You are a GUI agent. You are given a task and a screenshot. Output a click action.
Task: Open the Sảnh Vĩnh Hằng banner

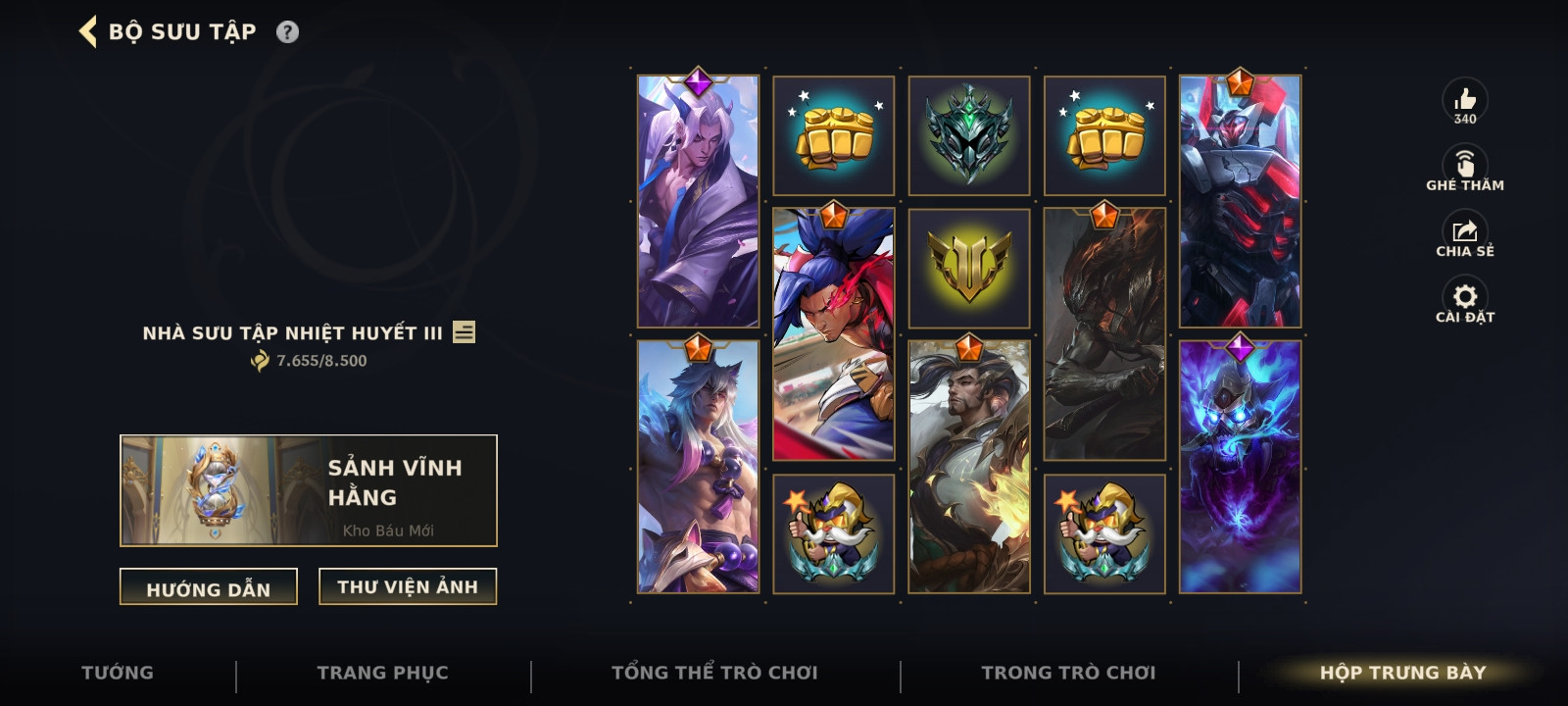(x=309, y=490)
